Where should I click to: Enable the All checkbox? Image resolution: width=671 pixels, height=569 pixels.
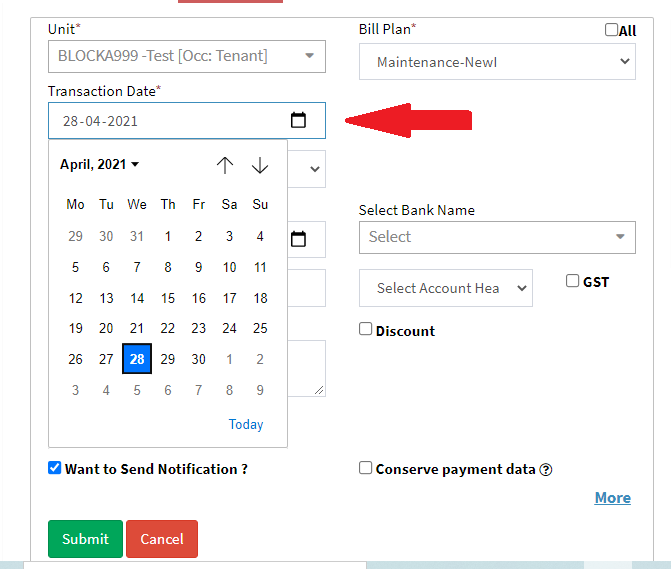tap(612, 30)
